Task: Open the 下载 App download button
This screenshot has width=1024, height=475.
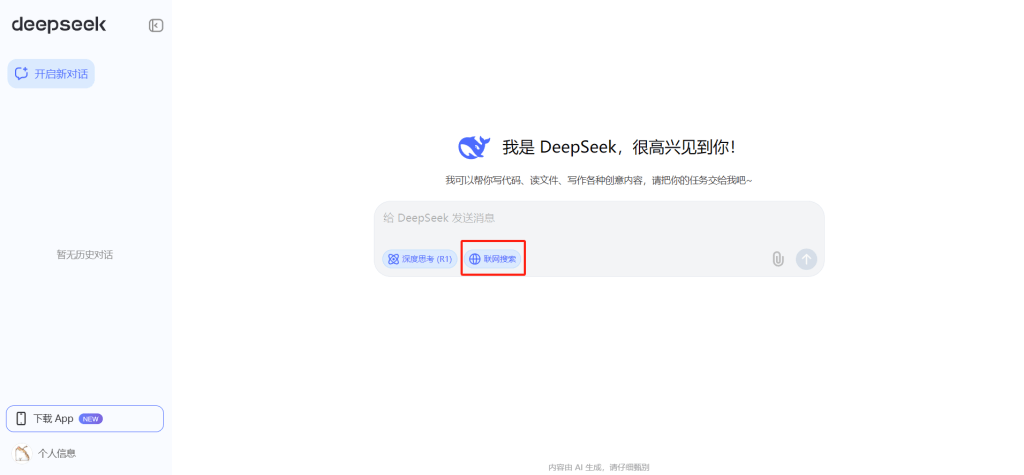Action: pos(85,419)
